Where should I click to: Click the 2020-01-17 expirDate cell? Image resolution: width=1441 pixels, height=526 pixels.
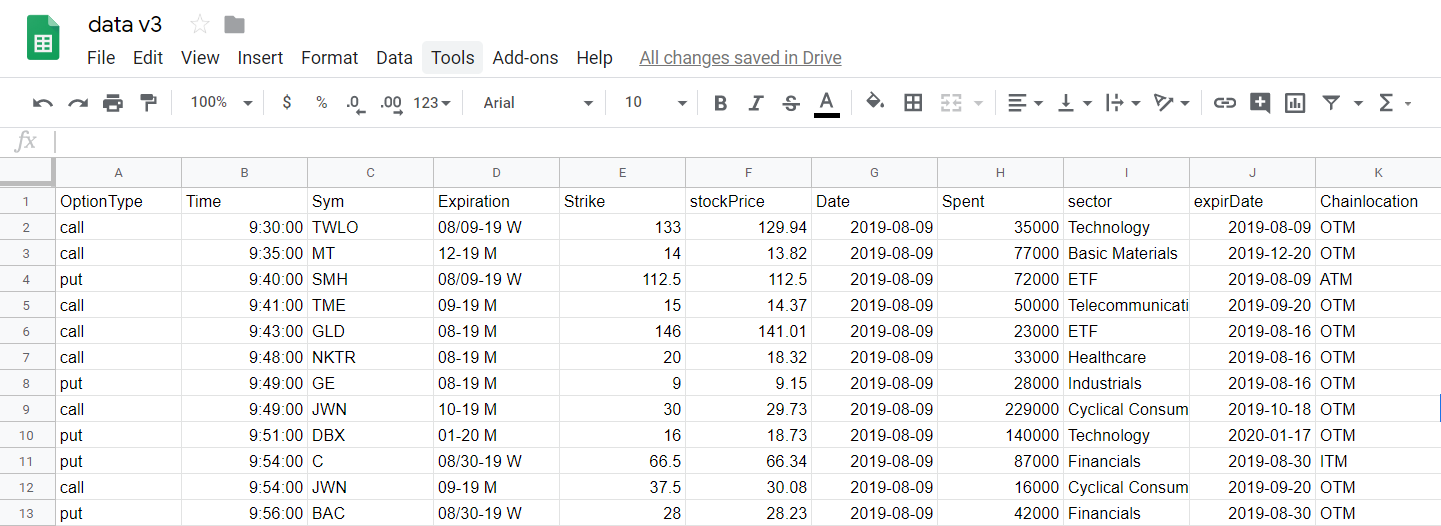[1253, 435]
